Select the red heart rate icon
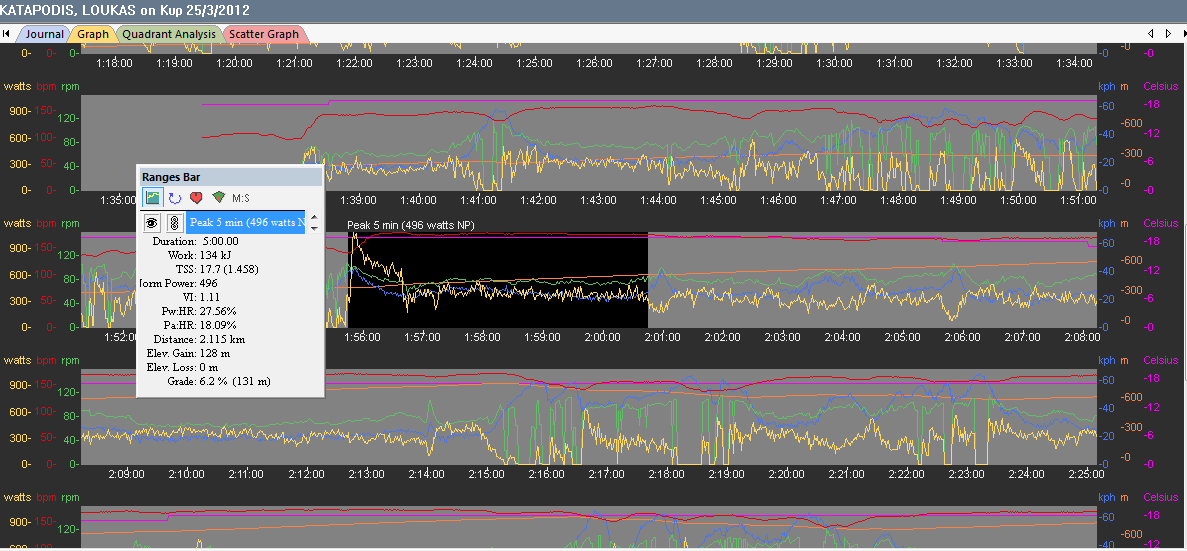The image size is (1187, 551). pyautogui.click(x=196, y=198)
